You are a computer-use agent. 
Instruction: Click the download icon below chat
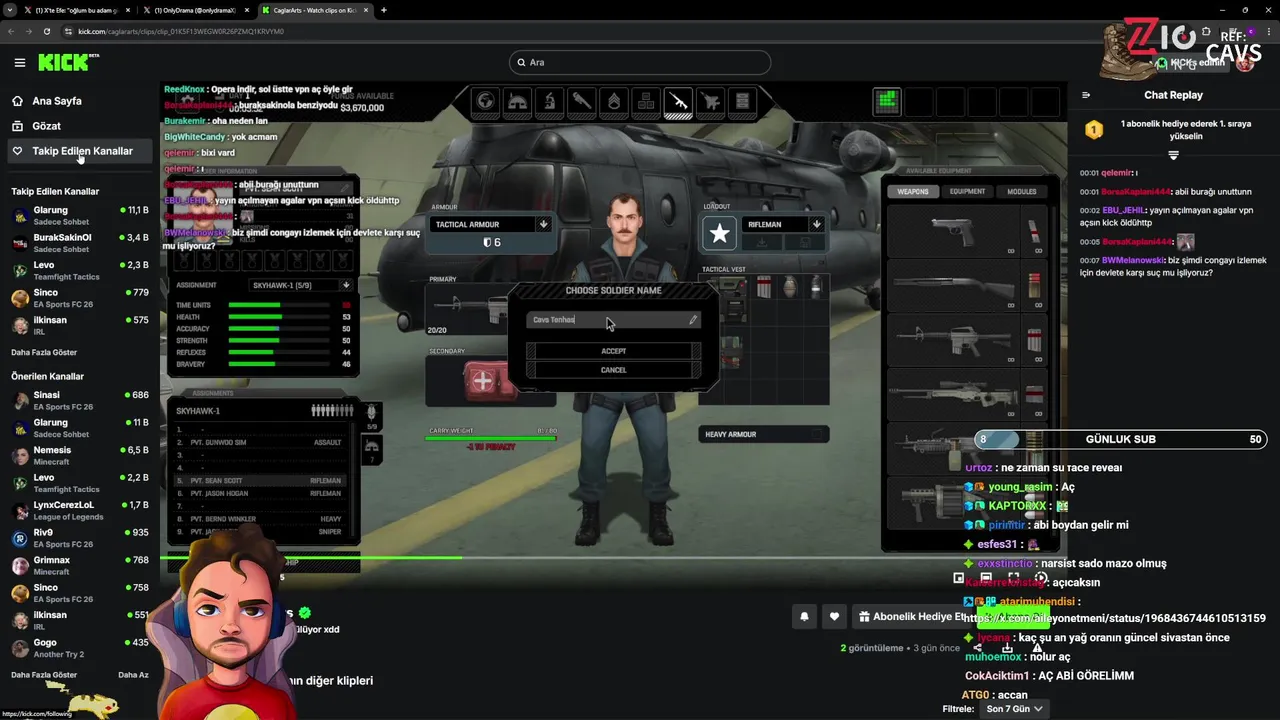click(x=1007, y=648)
